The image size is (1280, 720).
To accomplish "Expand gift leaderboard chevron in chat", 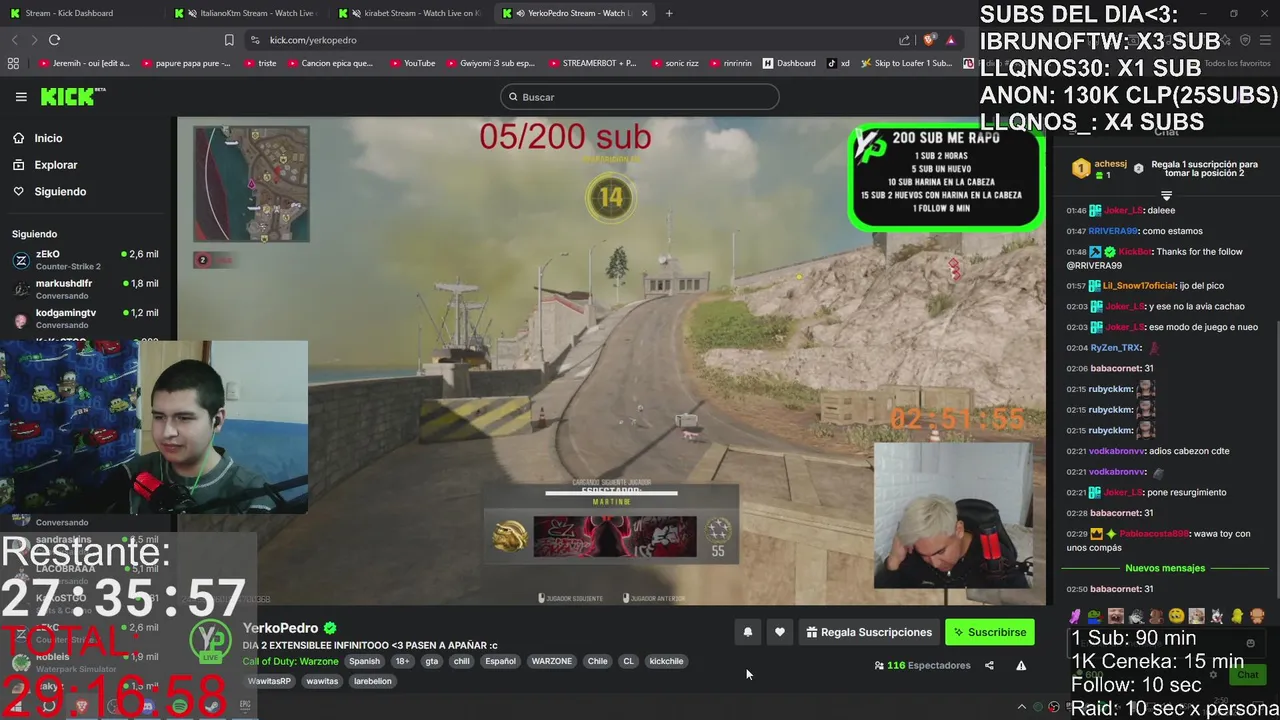I will (1166, 194).
